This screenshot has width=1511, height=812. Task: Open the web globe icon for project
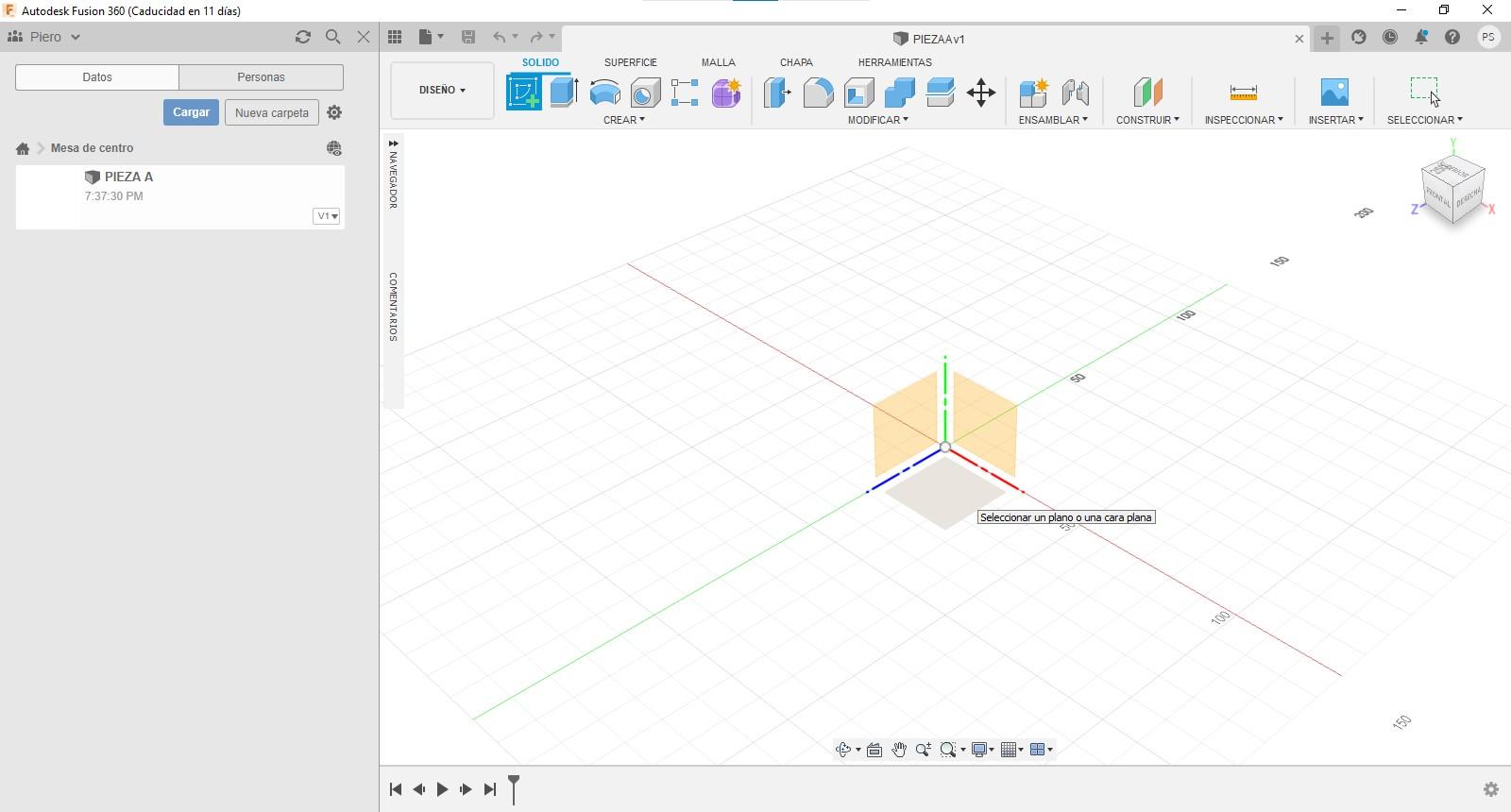point(334,148)
